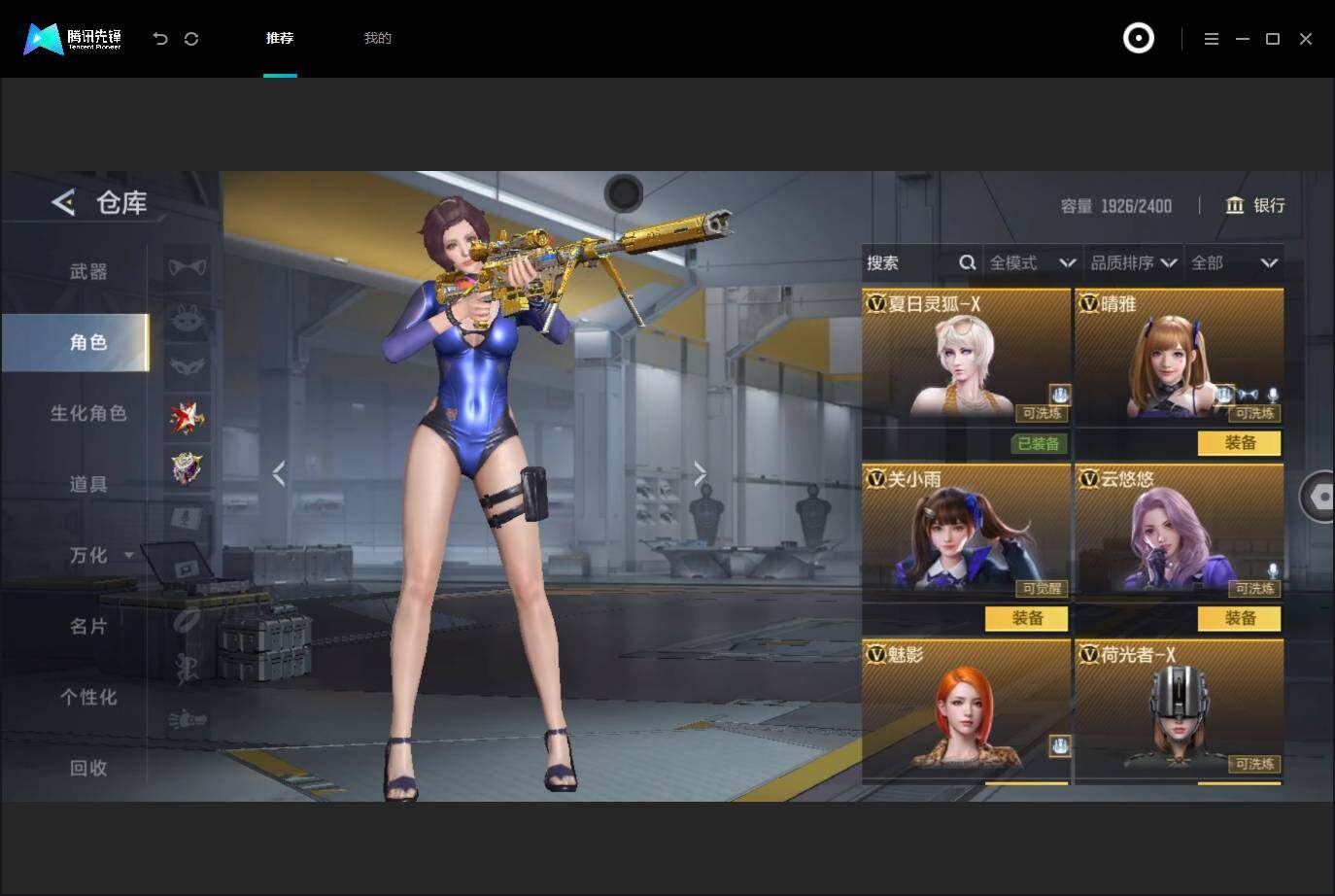Click the 容量 1926/2400 capacity text

click(x=1116, y=206)
